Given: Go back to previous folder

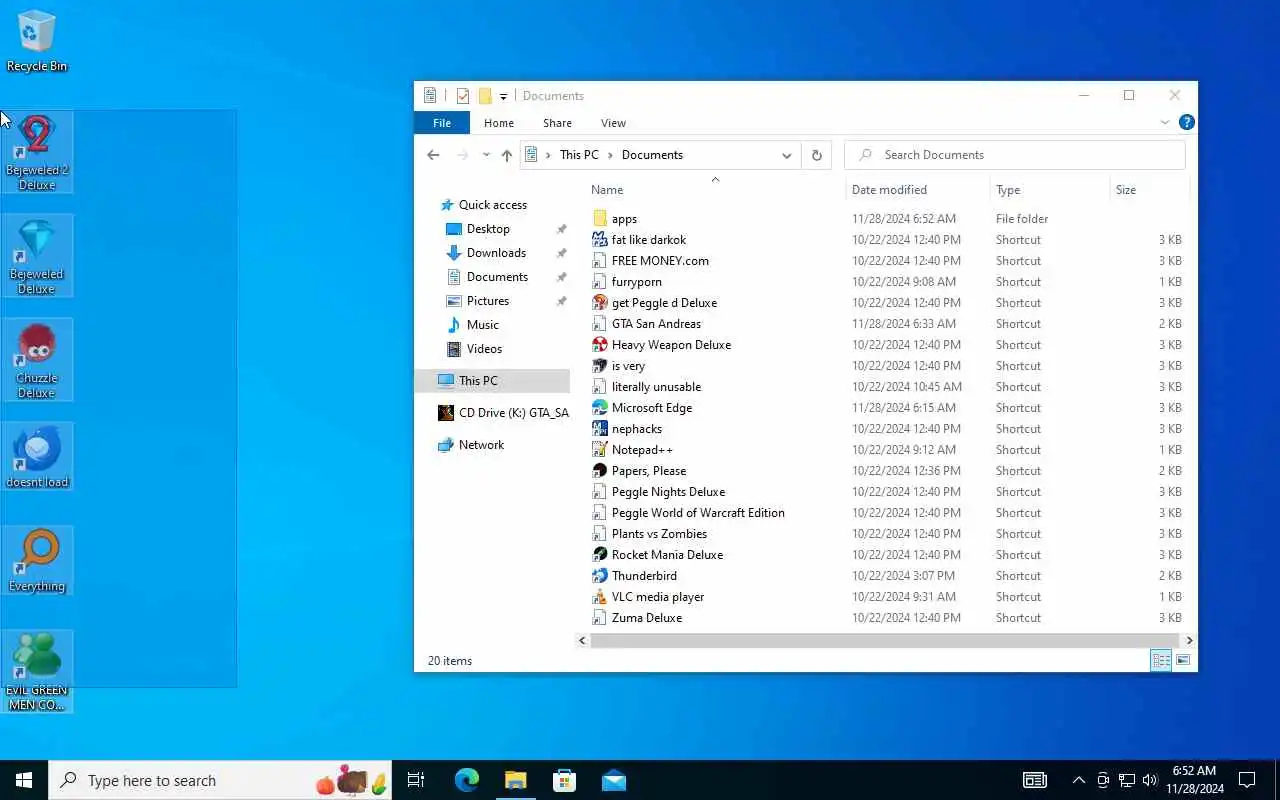Looking at the screenshot, I should tap(433, 155).
